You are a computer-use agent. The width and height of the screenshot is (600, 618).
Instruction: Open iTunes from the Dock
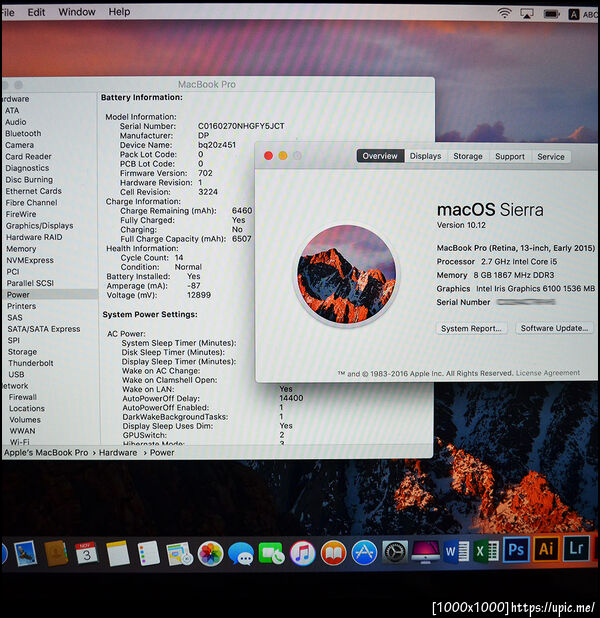302,553
